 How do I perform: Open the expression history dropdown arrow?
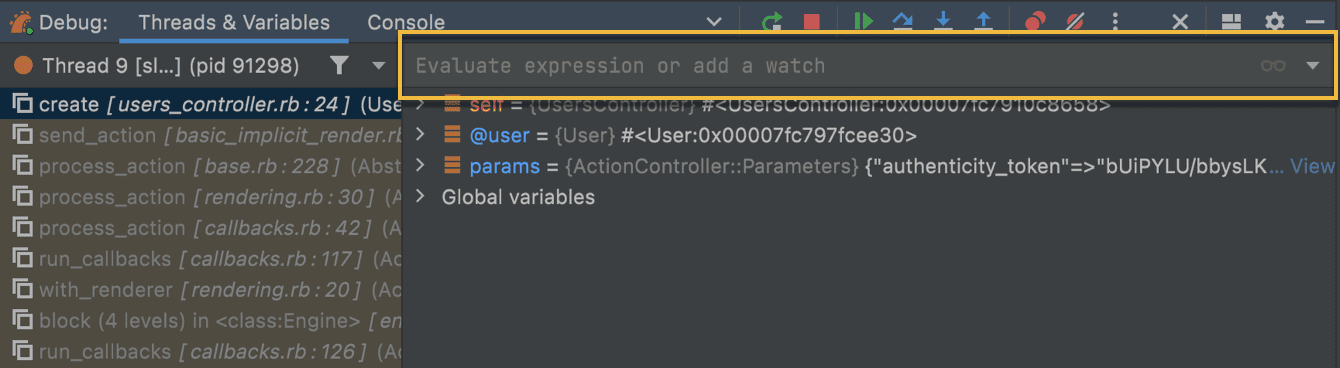[1313, 66]
